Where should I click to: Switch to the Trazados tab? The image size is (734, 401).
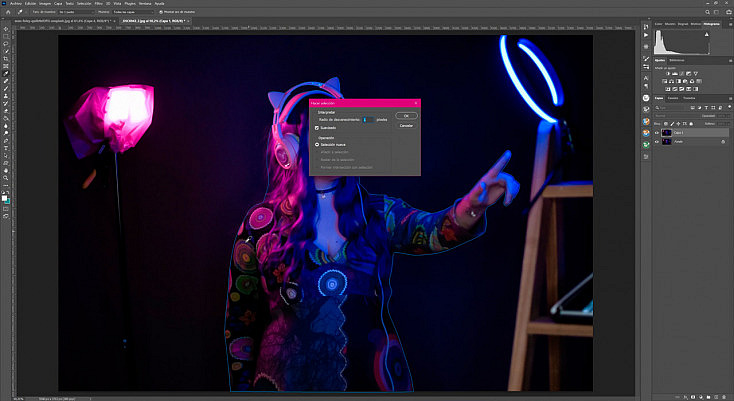tap(689, 98)
